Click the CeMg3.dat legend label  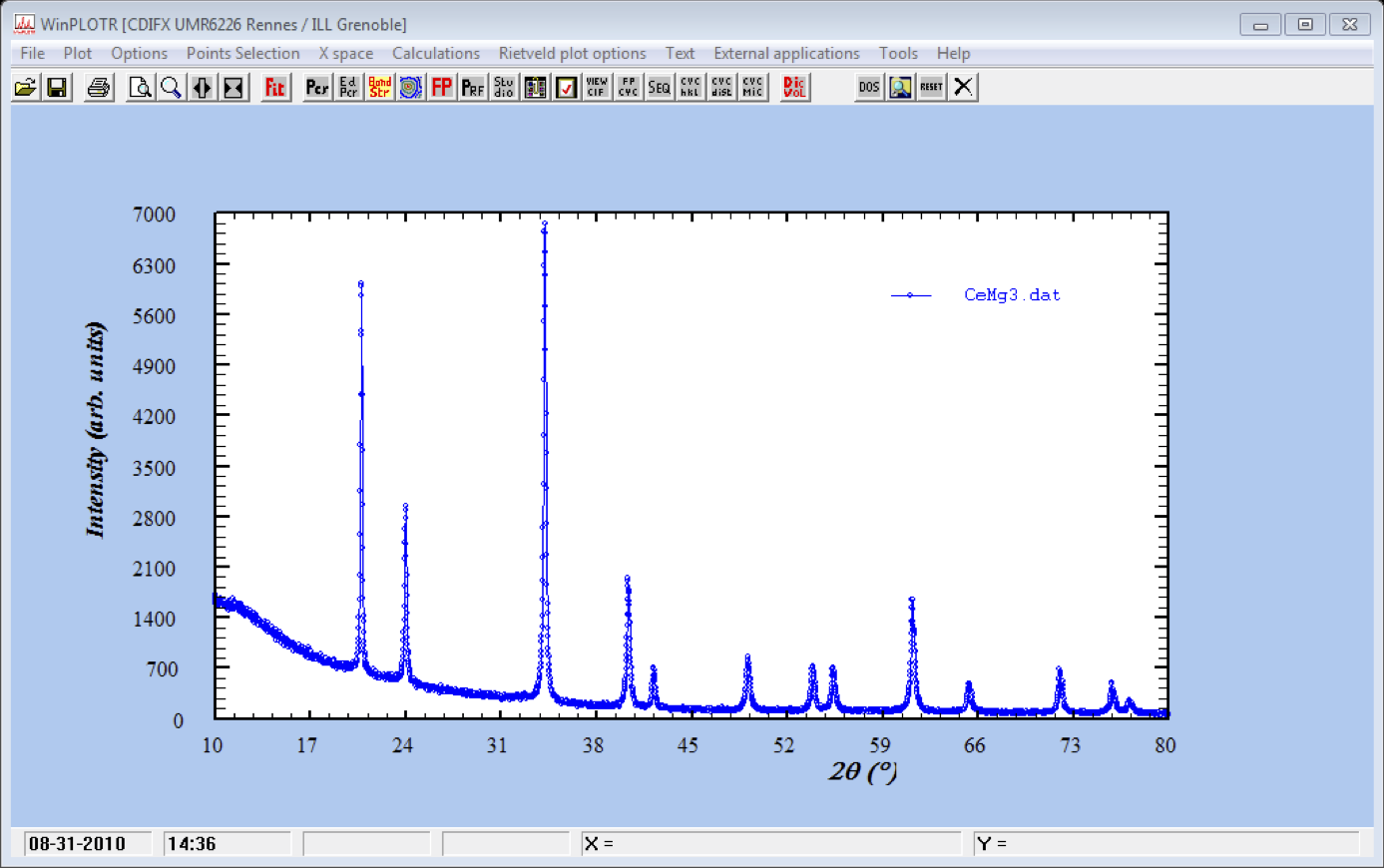coord(1012,295)
